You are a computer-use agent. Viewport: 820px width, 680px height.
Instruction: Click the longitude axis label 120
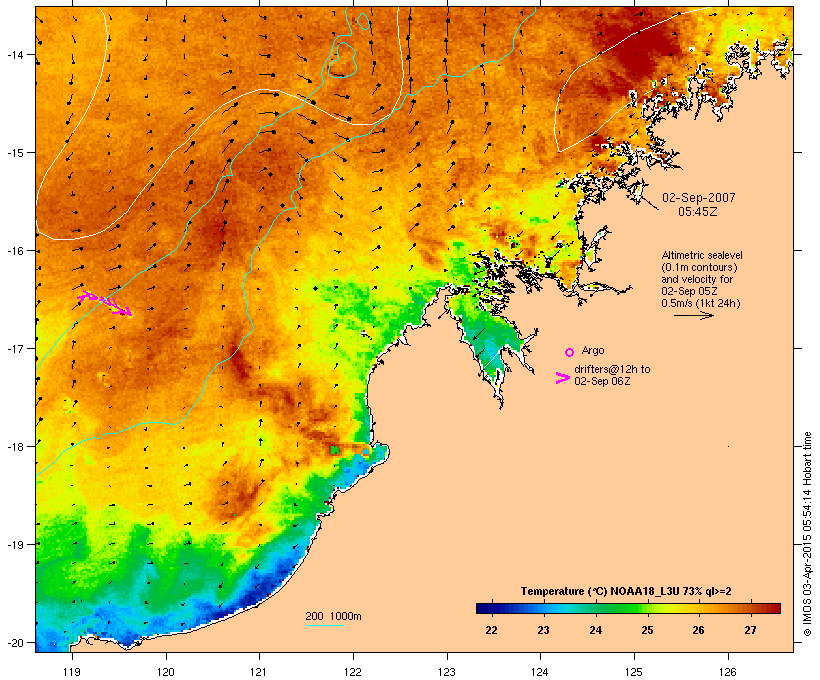click(166, 672)
